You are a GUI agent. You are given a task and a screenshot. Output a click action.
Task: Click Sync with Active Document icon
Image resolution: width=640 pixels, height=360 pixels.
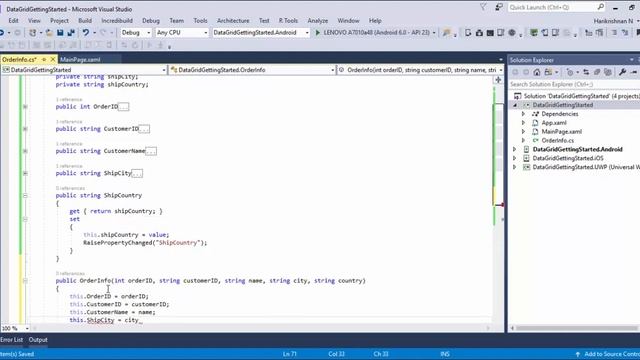click(x=586, y=72)
